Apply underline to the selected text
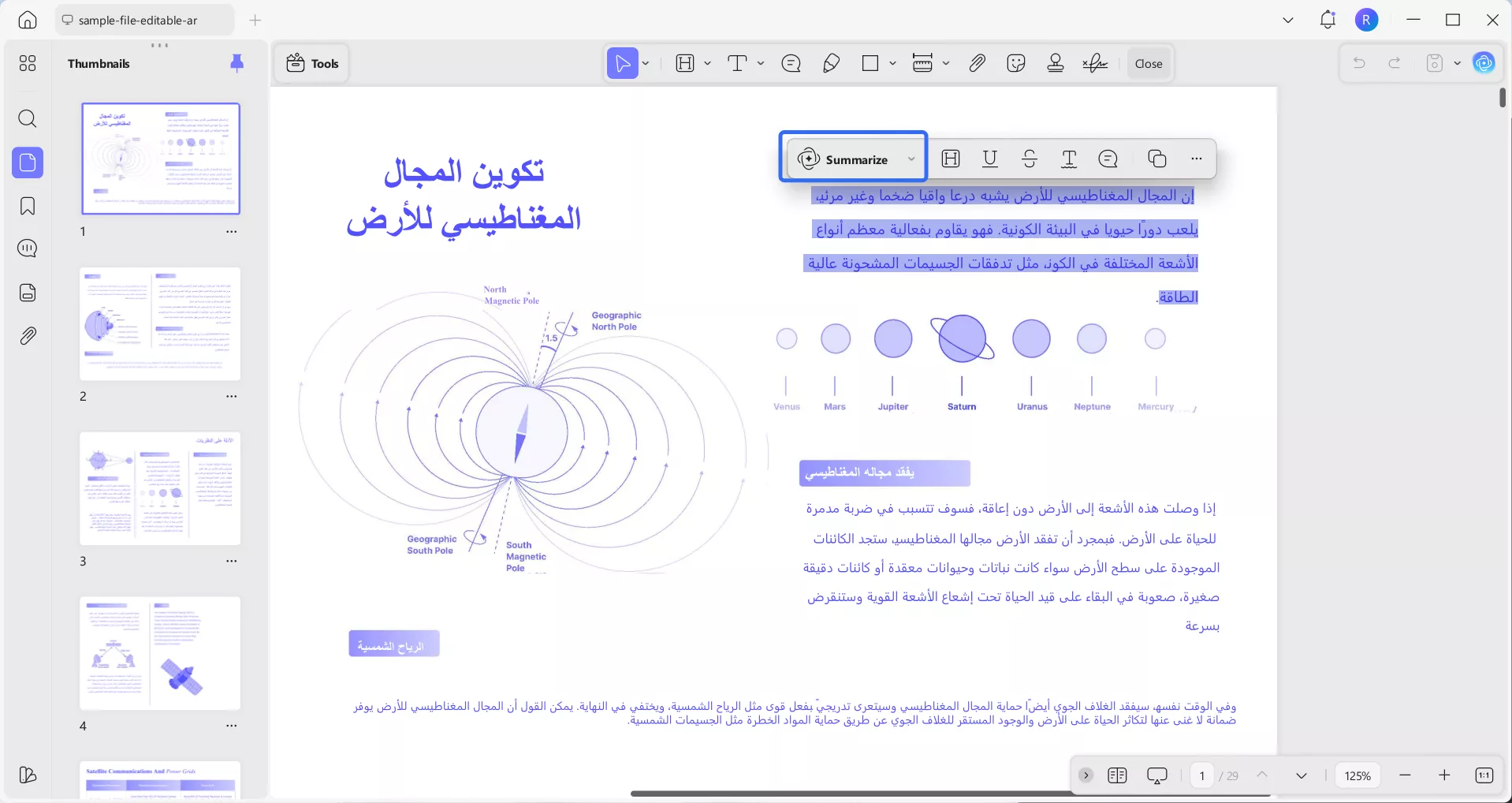This screenshot has width=1512, height=803. 990,159
